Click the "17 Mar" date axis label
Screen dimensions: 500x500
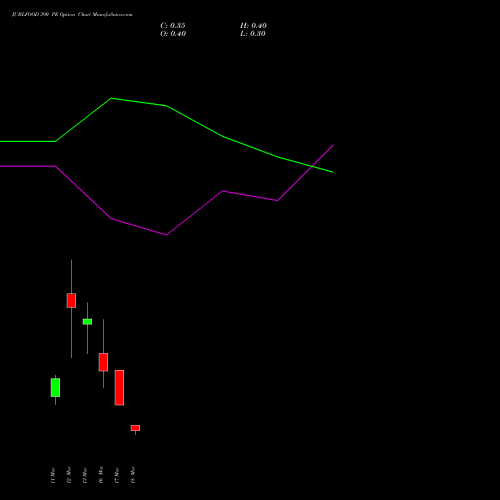[117, 475]
